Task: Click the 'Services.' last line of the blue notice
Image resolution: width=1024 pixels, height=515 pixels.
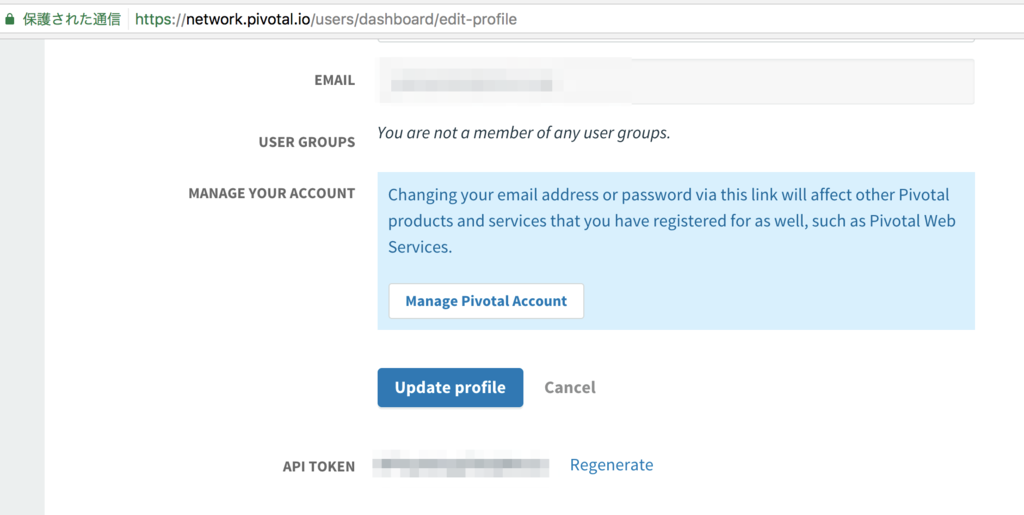Action: click(420, 247)
